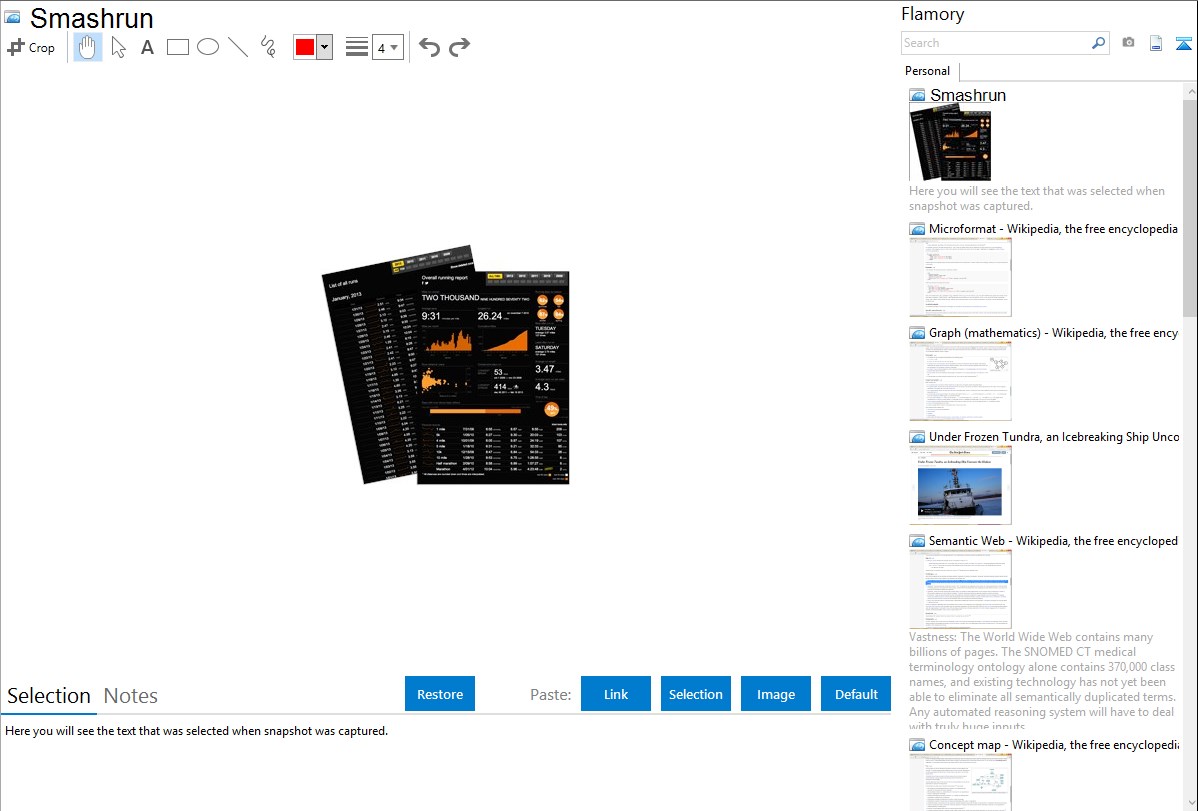Click the magnifier search icon
Image resolution: width=1198 pixels, height=811 pixels.
pos(1099,43)
